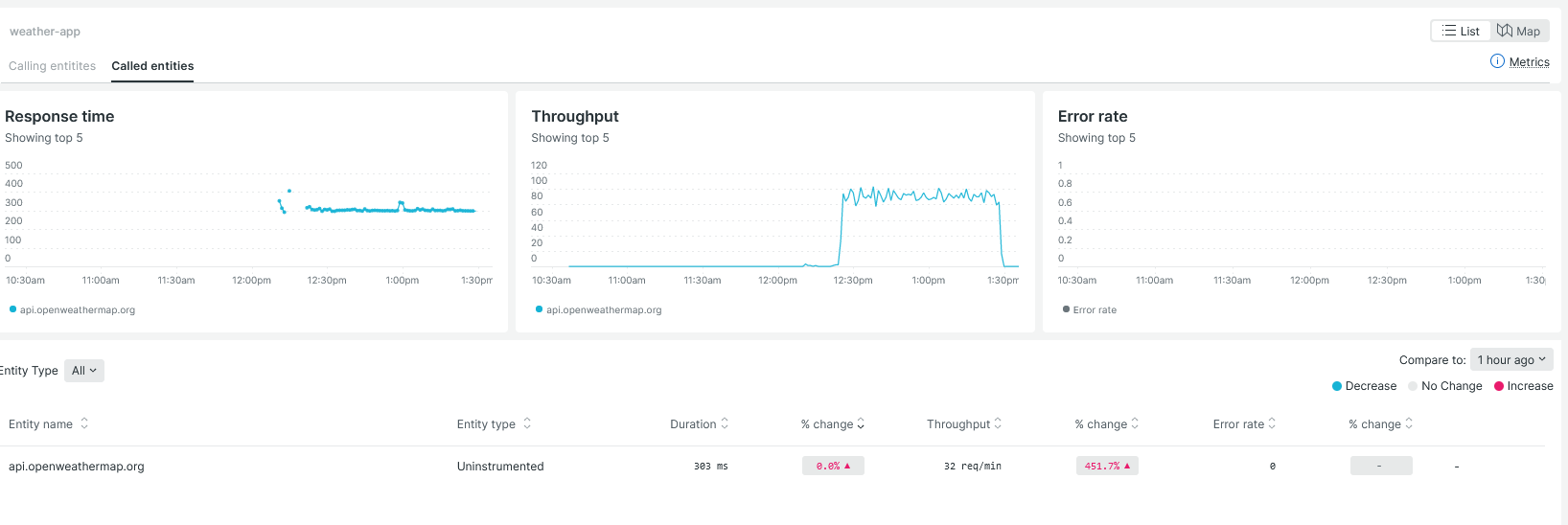Image resolution: width=1568 pixels, height=525 pixels.
Task: Toggle api.openweathermap.org legend in Throughput chart
Action: click(x=598, y=309)
